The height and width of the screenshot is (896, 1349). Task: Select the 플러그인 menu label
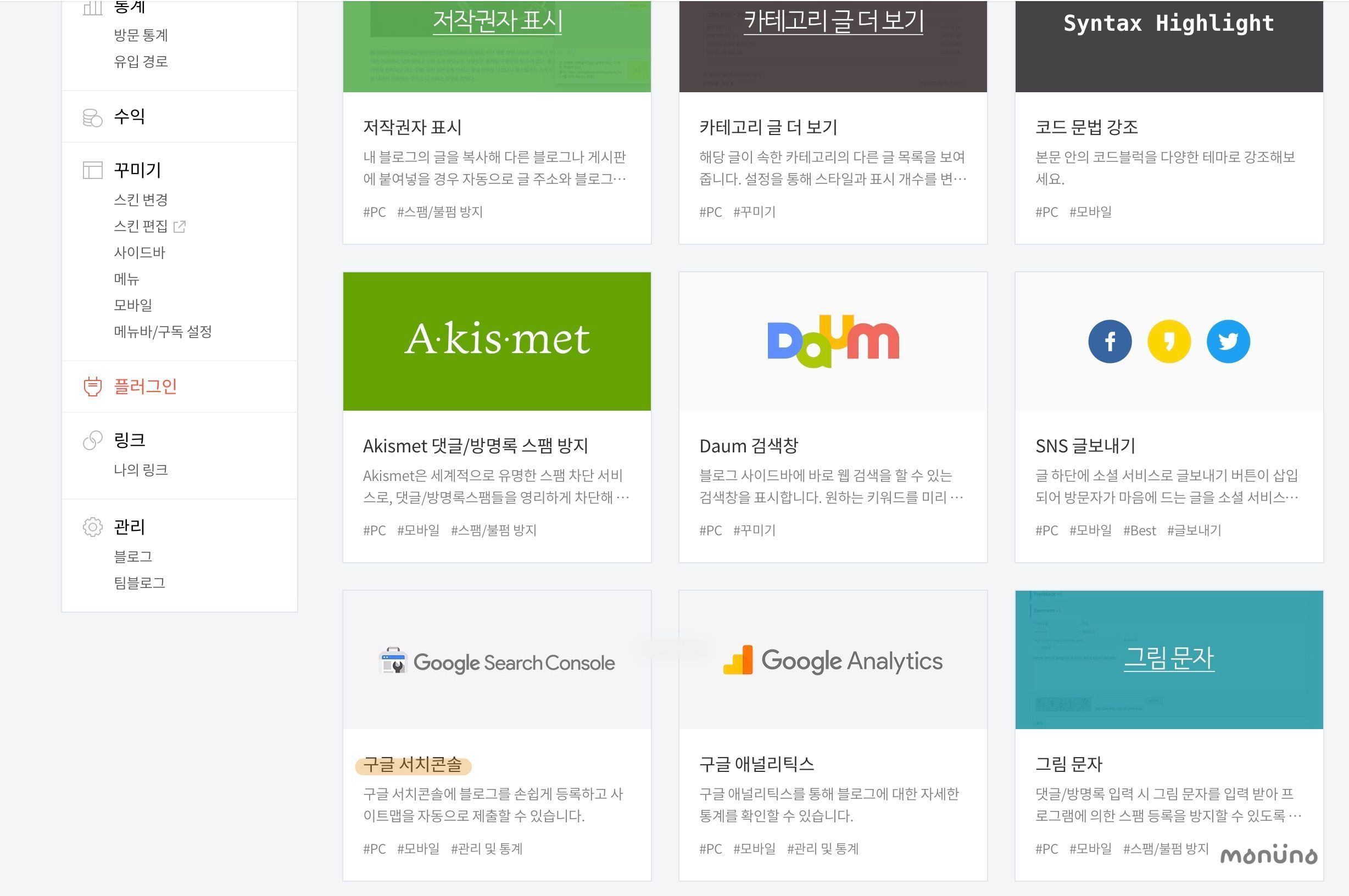coord(145,387)
